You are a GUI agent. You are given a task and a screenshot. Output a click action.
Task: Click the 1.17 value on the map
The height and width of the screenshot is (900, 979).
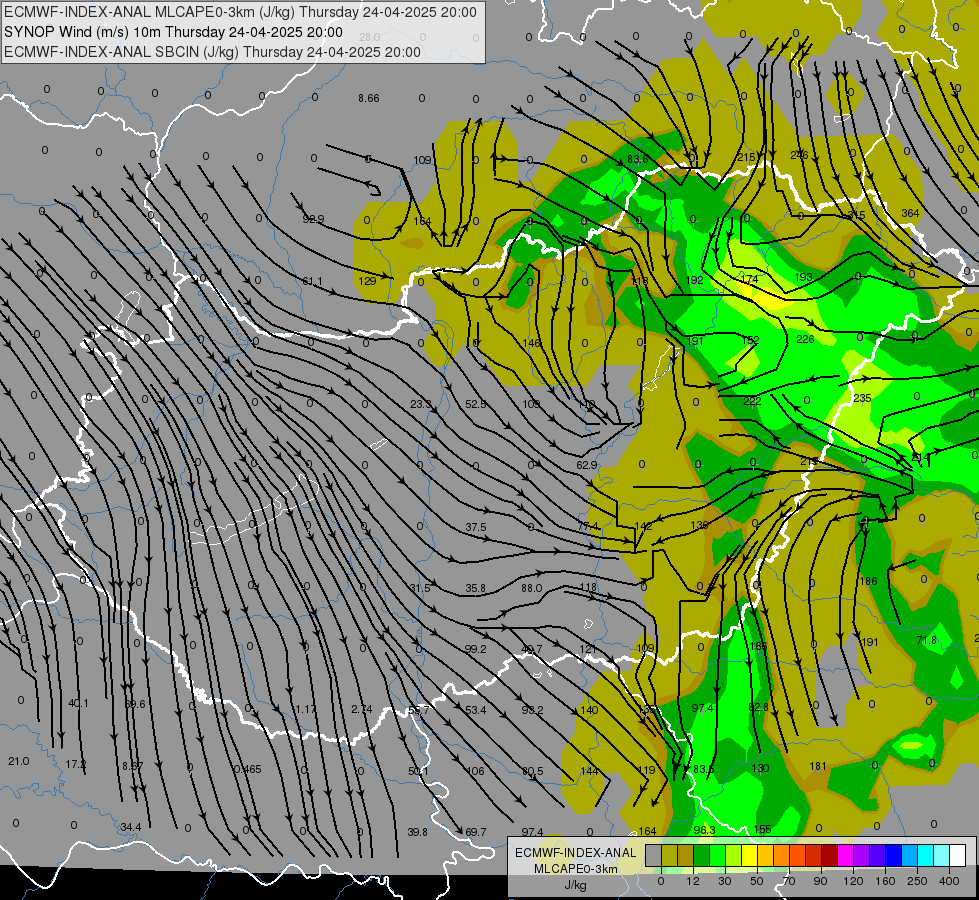[x=306, y=709]
